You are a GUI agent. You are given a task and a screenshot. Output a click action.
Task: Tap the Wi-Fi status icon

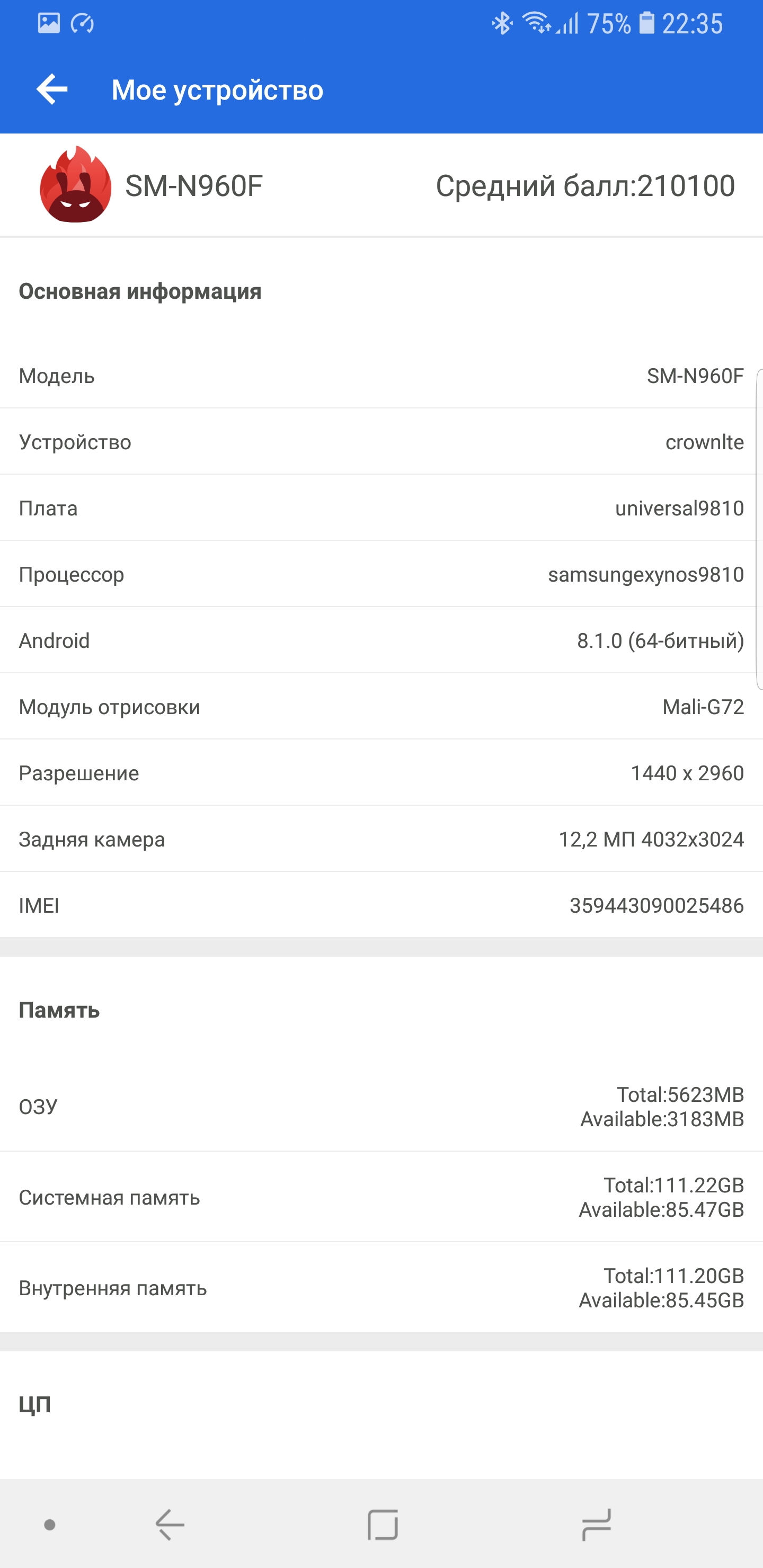click(536, 23)
